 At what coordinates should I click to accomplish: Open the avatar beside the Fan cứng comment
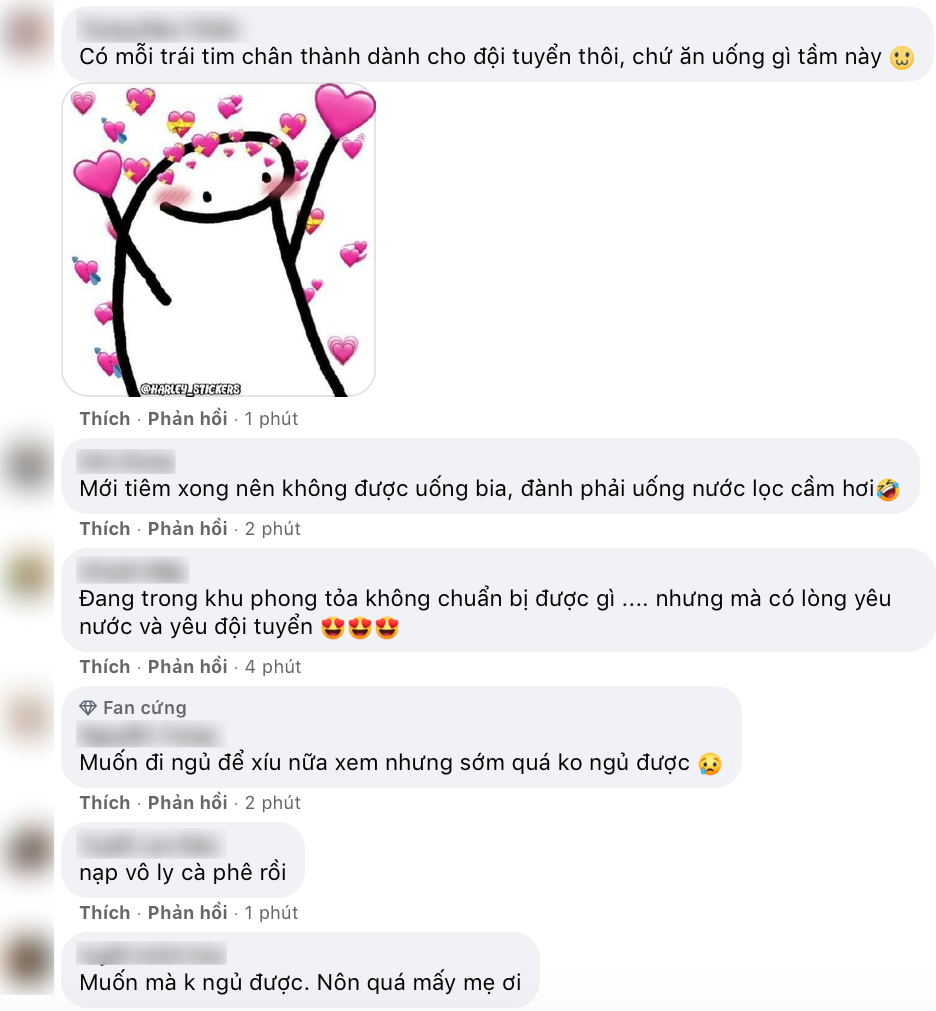tap(27, 714)
